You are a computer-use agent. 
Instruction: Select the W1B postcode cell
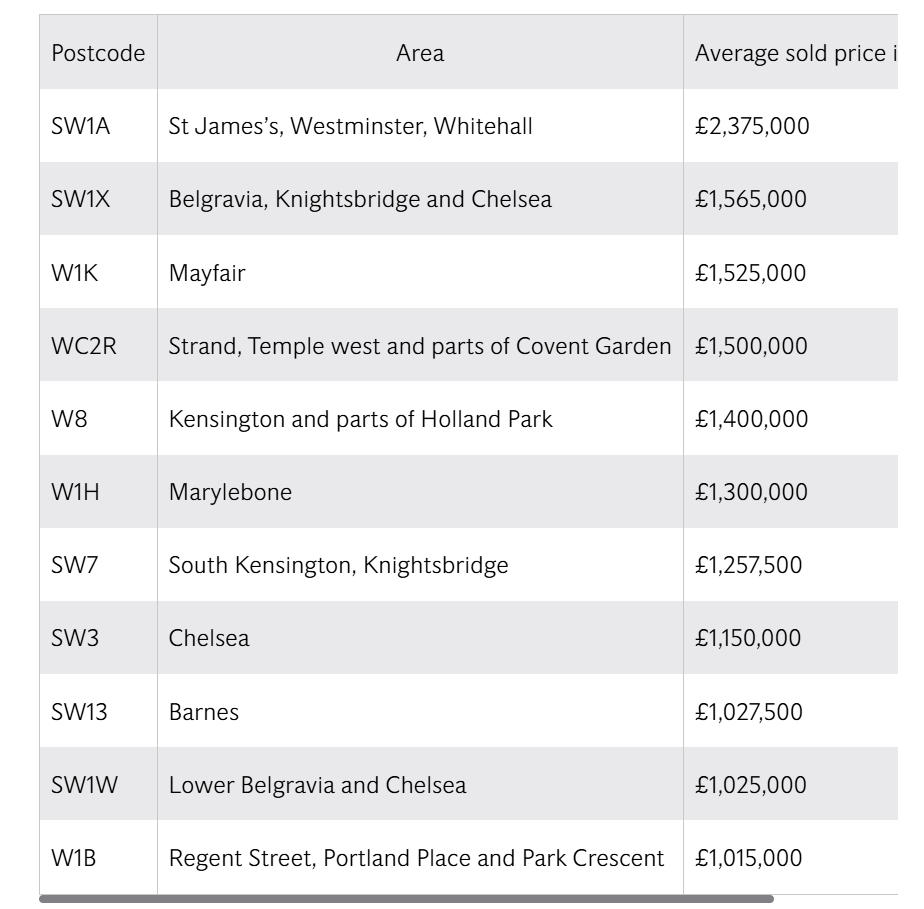tap(74, 858)
